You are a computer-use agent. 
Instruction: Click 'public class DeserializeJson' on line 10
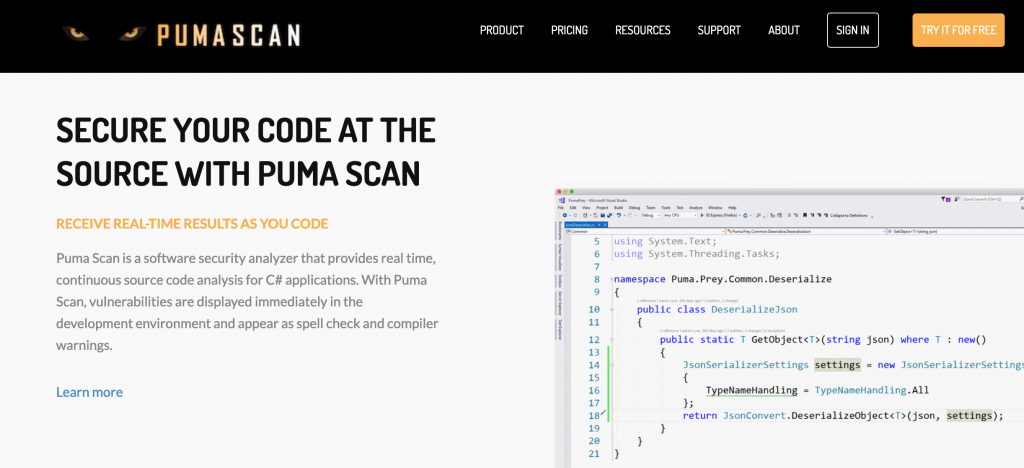[x=717, y=309]
